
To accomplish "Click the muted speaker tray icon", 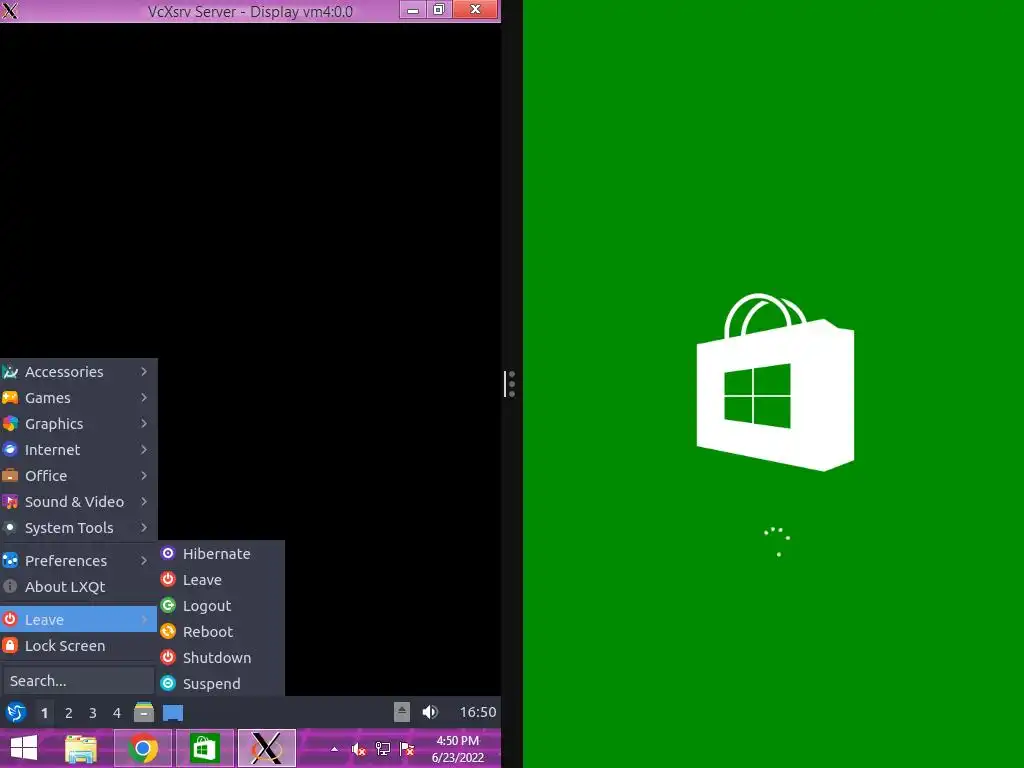I will click(x=359, y=749).
